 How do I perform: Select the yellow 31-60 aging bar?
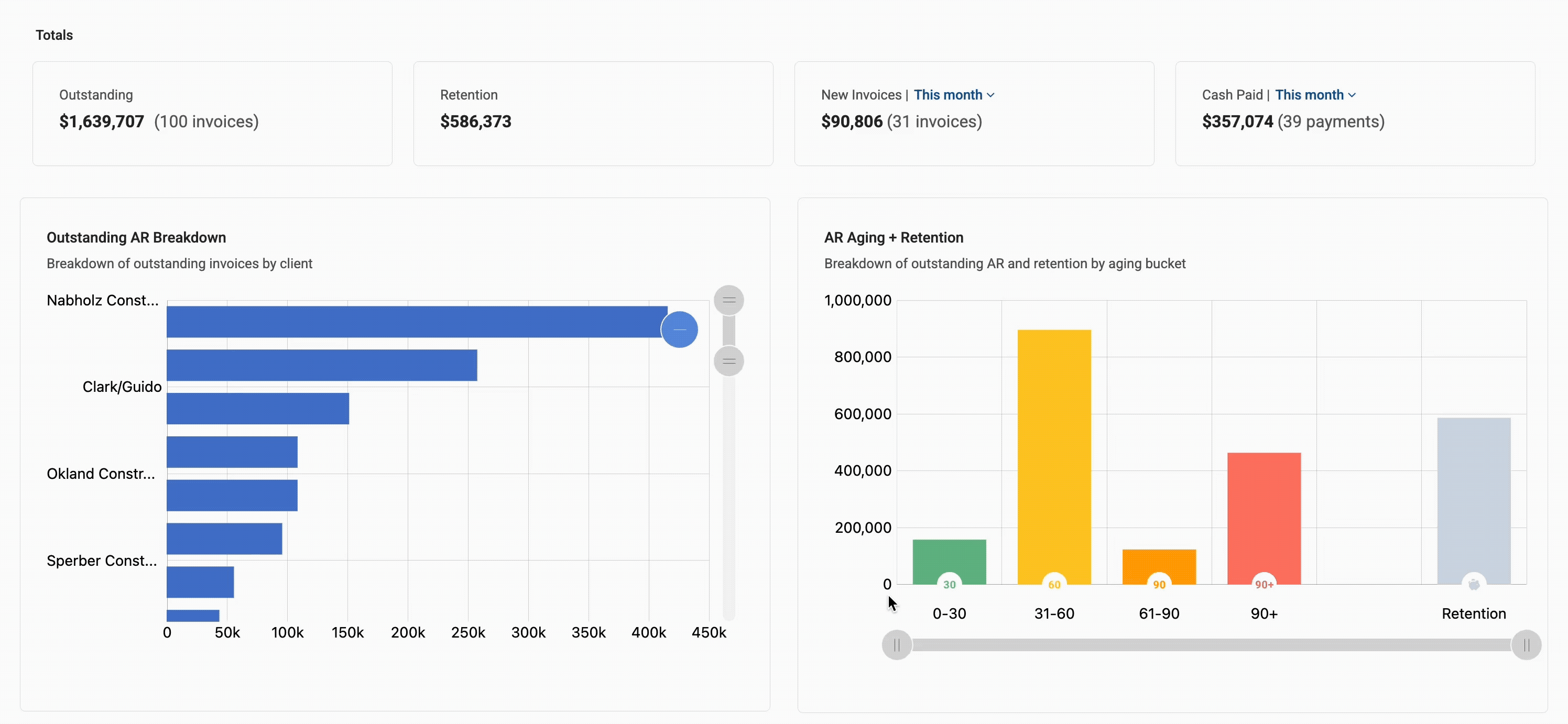[1054, 457]
